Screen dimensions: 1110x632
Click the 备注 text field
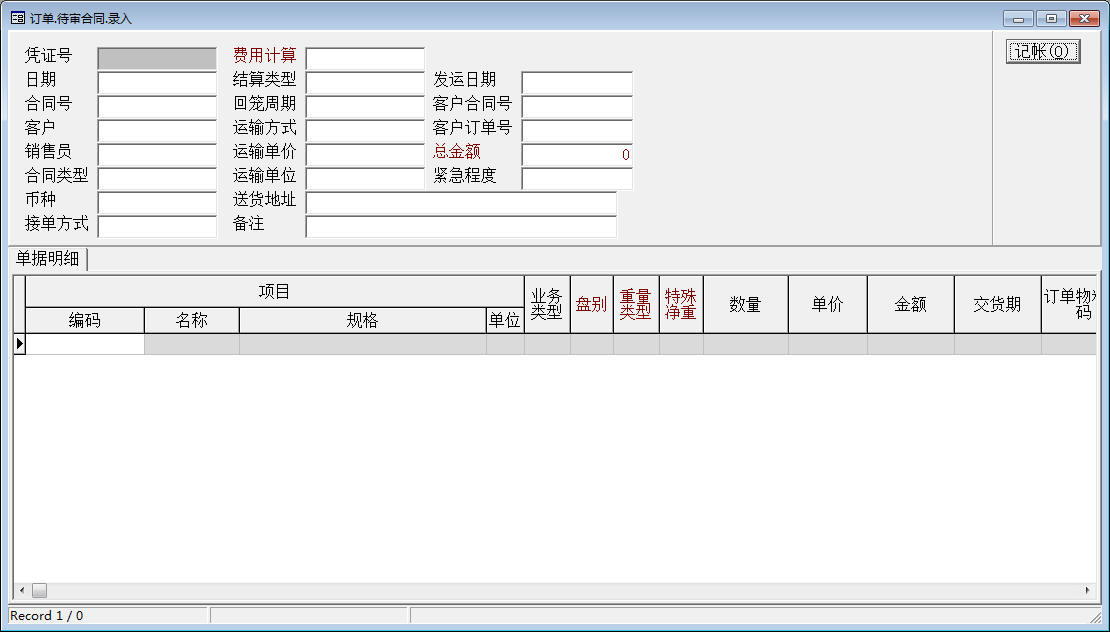click(x=461, y=227)
